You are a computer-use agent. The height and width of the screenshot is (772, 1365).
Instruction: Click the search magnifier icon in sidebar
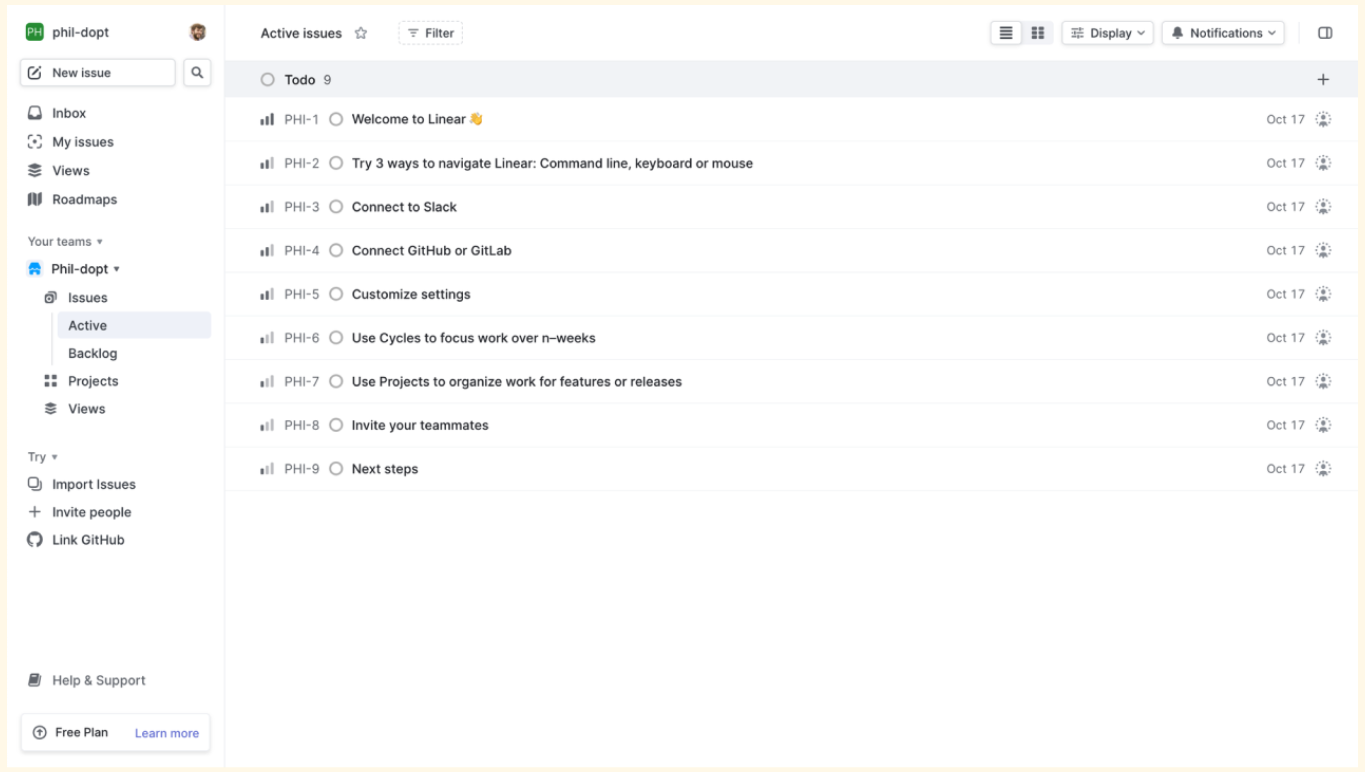(197, 72)
